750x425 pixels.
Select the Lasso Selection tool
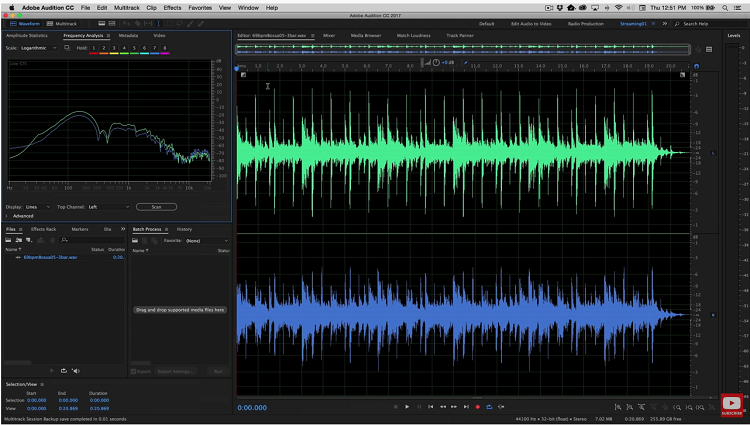[180, 23]
